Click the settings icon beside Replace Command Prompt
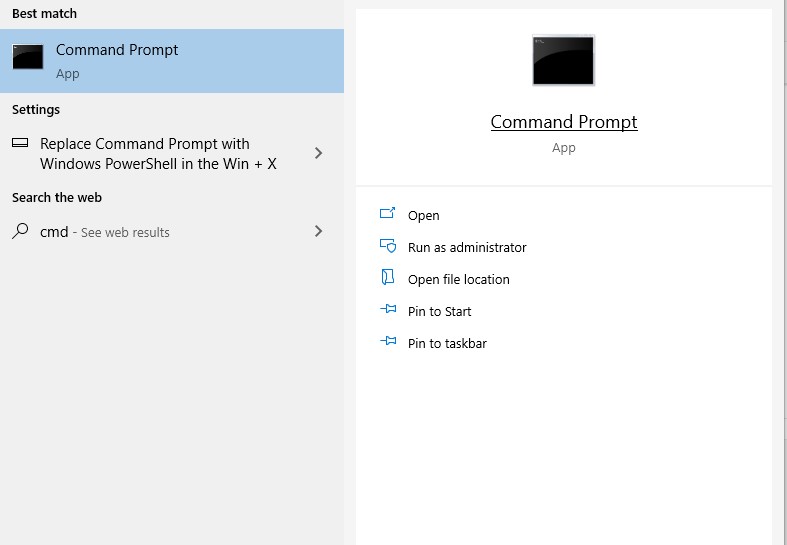The width and height of the screenshot is (787, 545). click(20, 144)
